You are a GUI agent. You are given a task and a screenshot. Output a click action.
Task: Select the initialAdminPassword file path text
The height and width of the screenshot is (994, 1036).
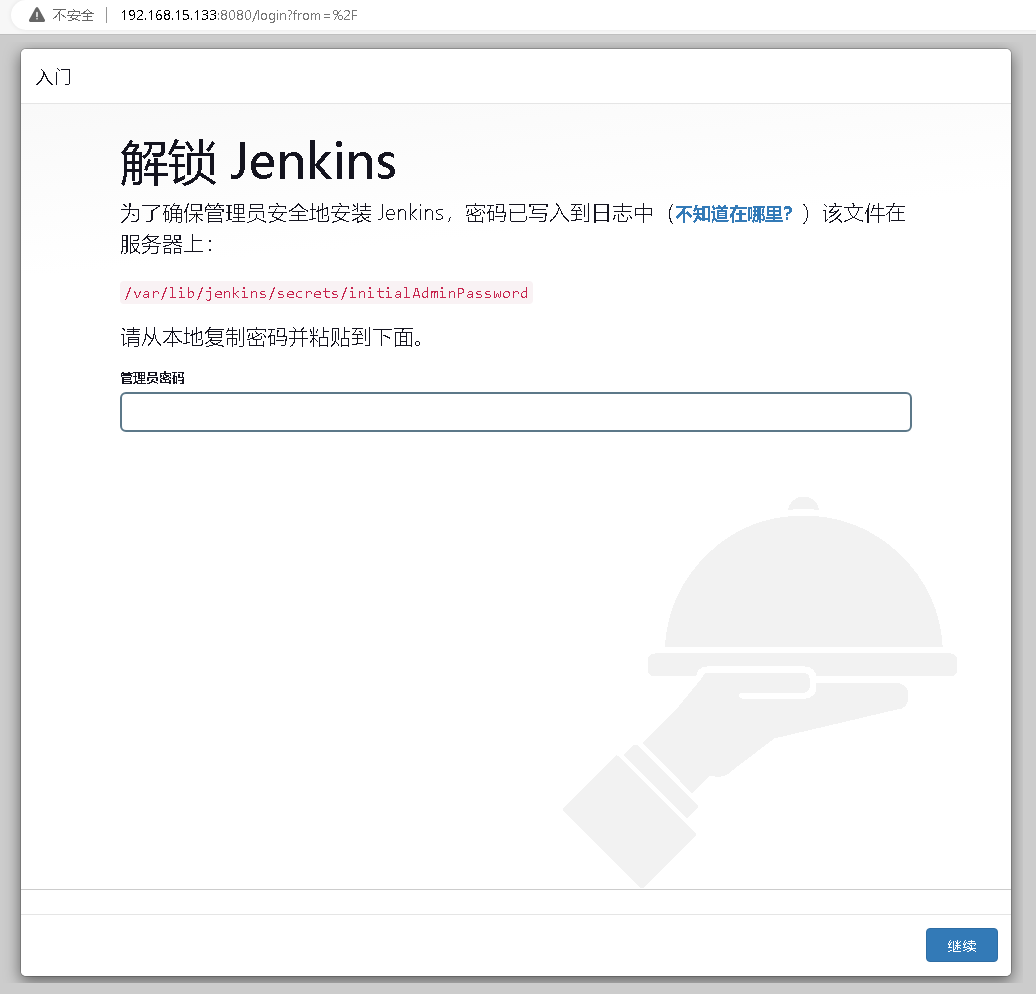click(326, 293)
